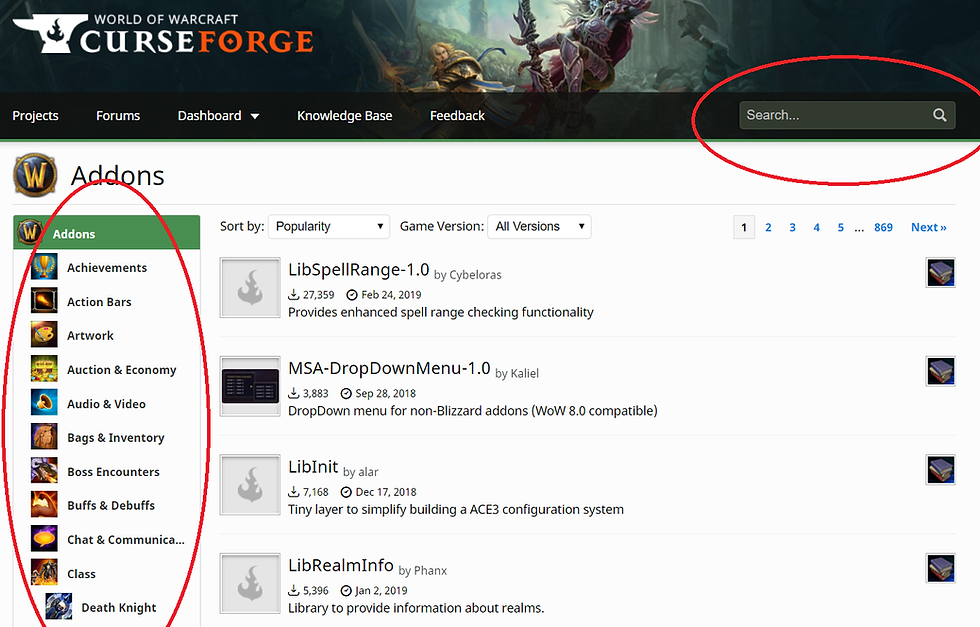Select the Addons sidebar header

coord(107,233)
